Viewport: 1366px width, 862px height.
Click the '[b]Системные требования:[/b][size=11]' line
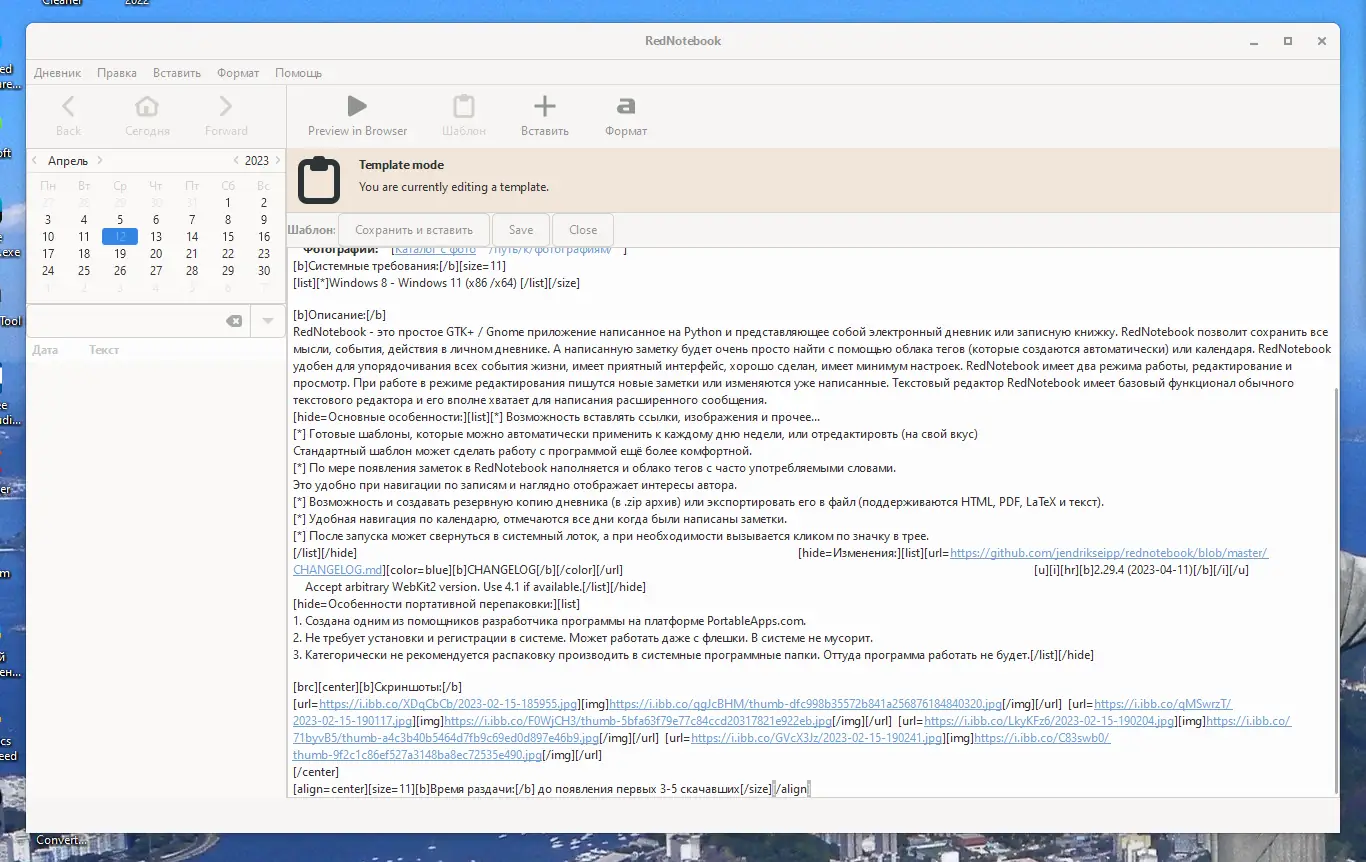click(399, 265)
